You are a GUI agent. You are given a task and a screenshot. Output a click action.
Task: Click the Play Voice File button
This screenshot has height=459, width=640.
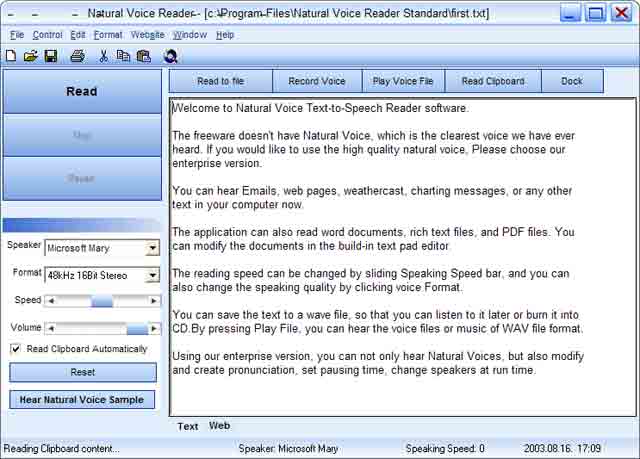[403, 81]
